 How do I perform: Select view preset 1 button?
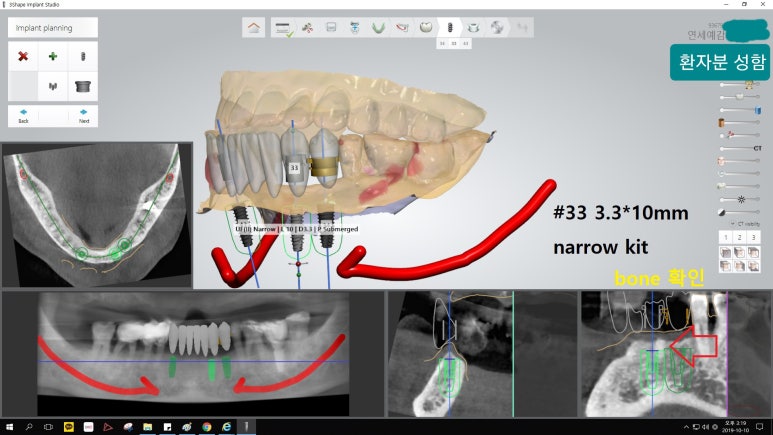tap(725, 237)
